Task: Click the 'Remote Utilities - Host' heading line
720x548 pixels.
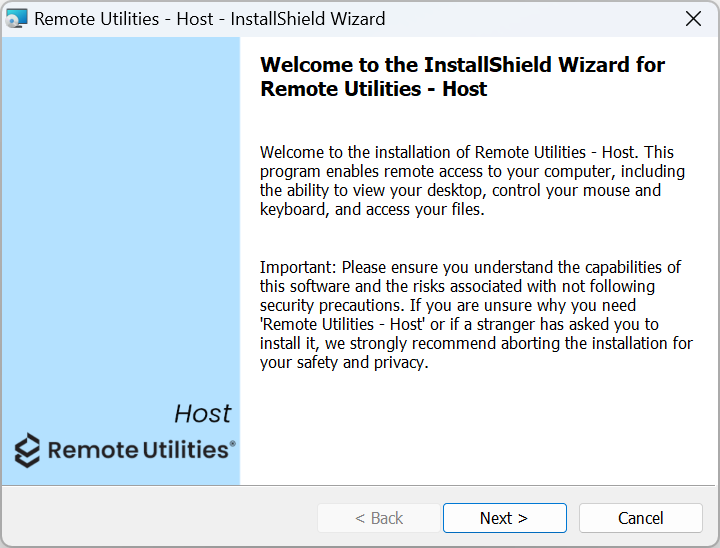Action: (x=373, y=89)
